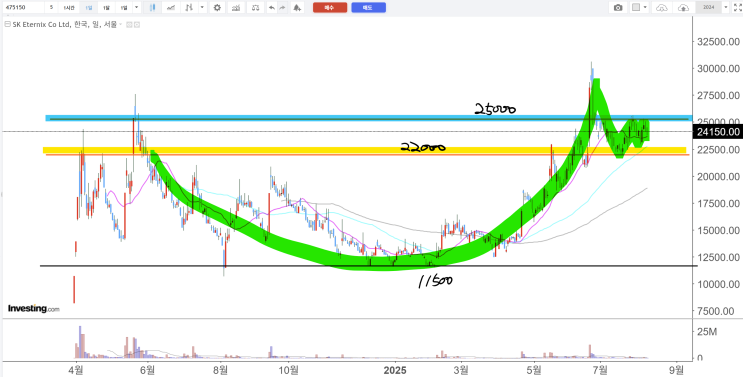Image resolution: width=743 pixels, height=377 pixels.
Task: Choose the bar chart style icon
Action: pos(189,8)
